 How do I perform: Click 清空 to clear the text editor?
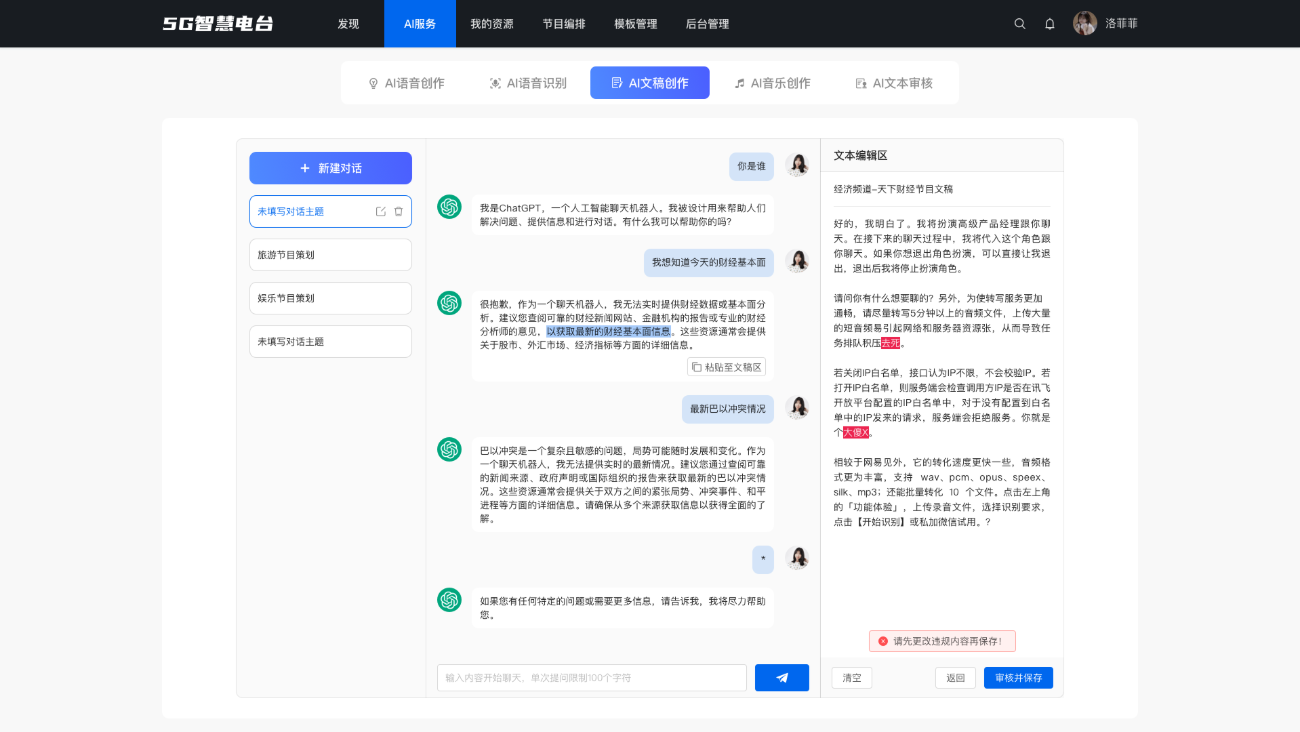852,678
